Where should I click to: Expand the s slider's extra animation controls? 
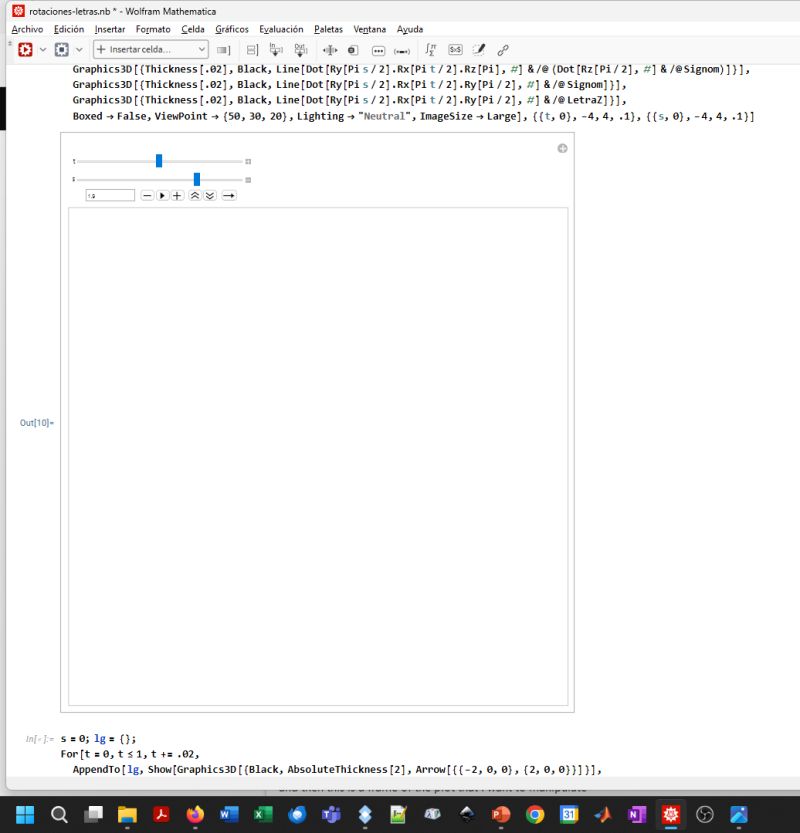pyautogui.click(x=248, y=179)
